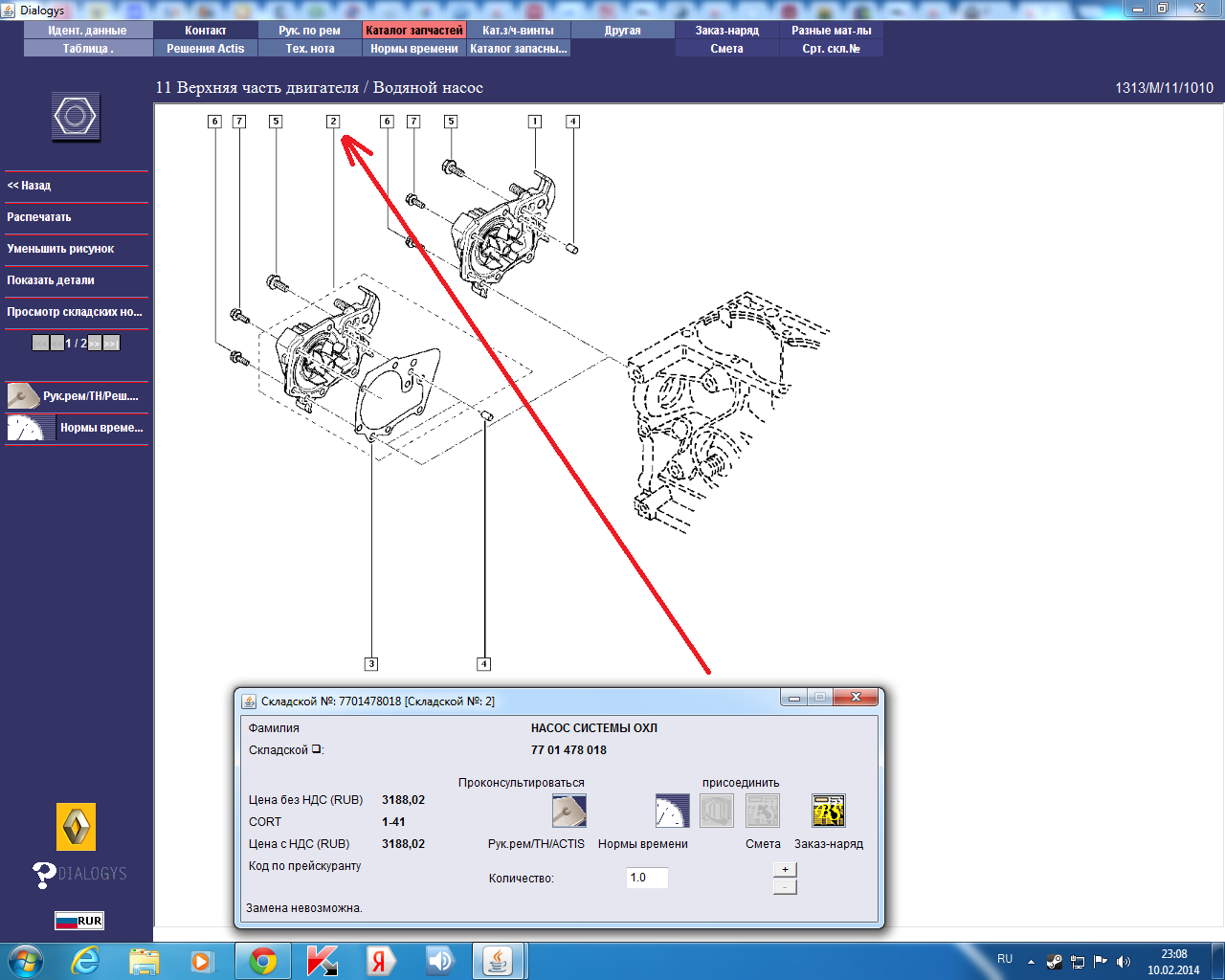Decrease quantity with the minus button

(x=785, y=887)
